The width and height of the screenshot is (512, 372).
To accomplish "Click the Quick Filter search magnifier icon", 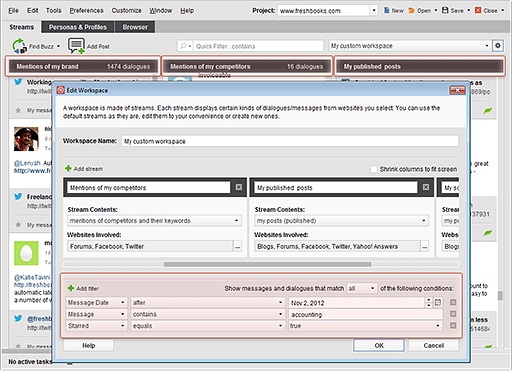I will [183, 46].
